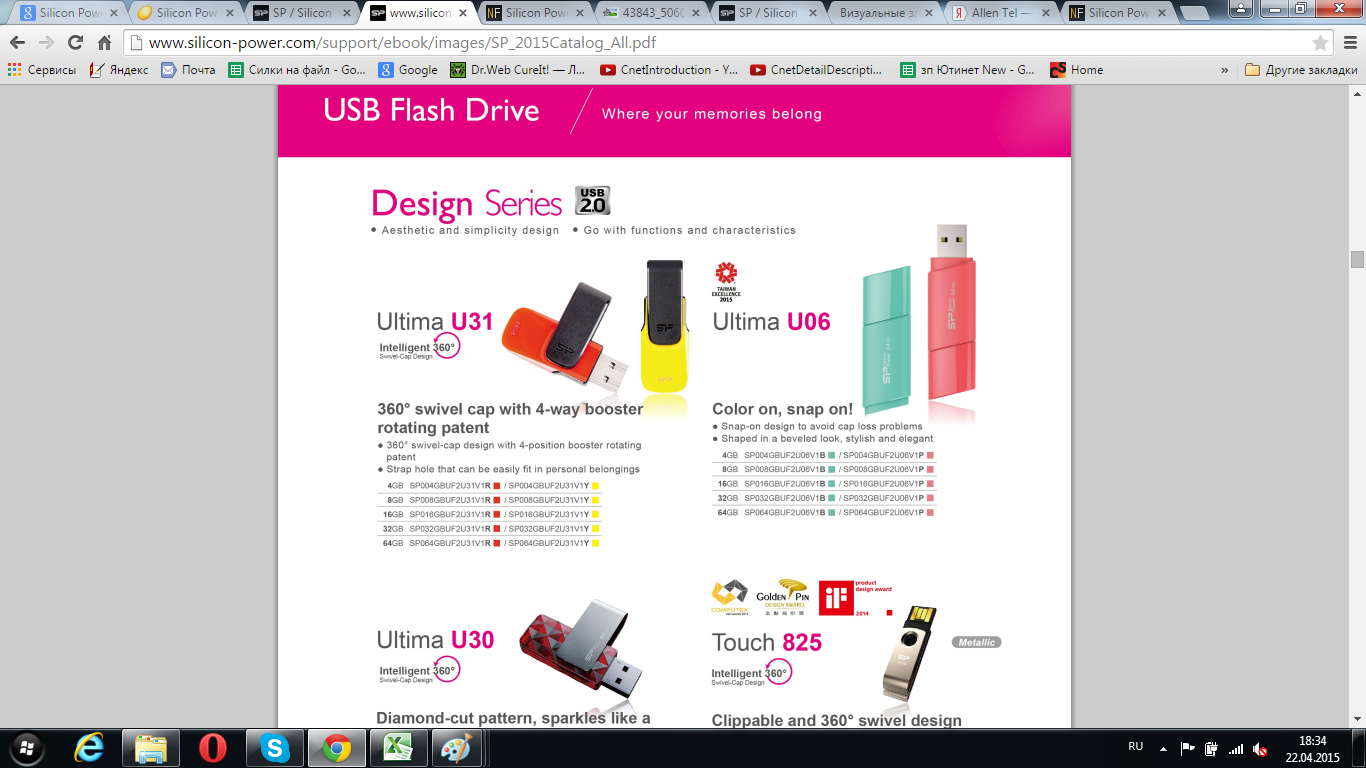Click the Computex award logo
This screenshot has height=768, width=1366.
point(729,596)
